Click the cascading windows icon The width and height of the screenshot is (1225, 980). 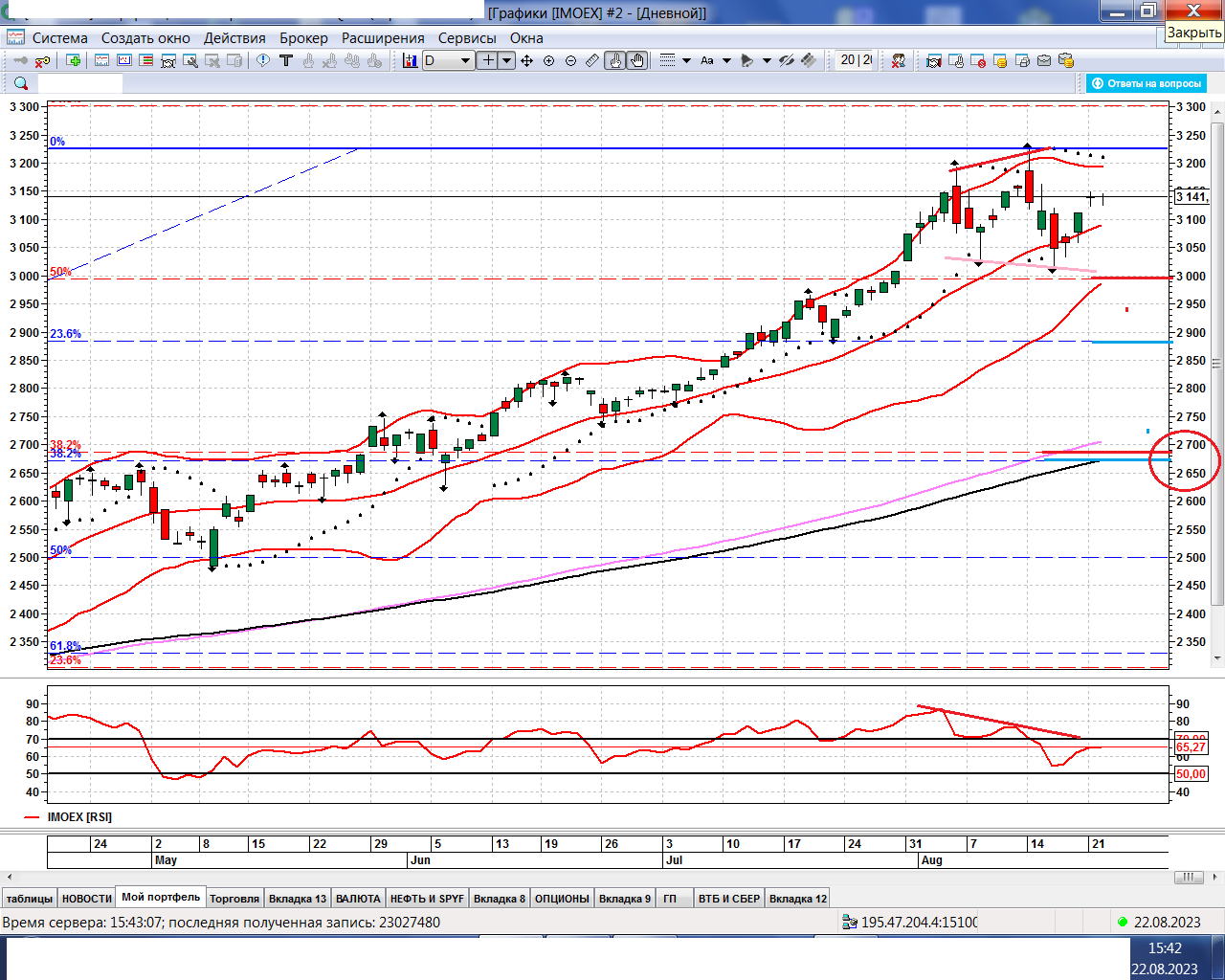pos(1022,60)
